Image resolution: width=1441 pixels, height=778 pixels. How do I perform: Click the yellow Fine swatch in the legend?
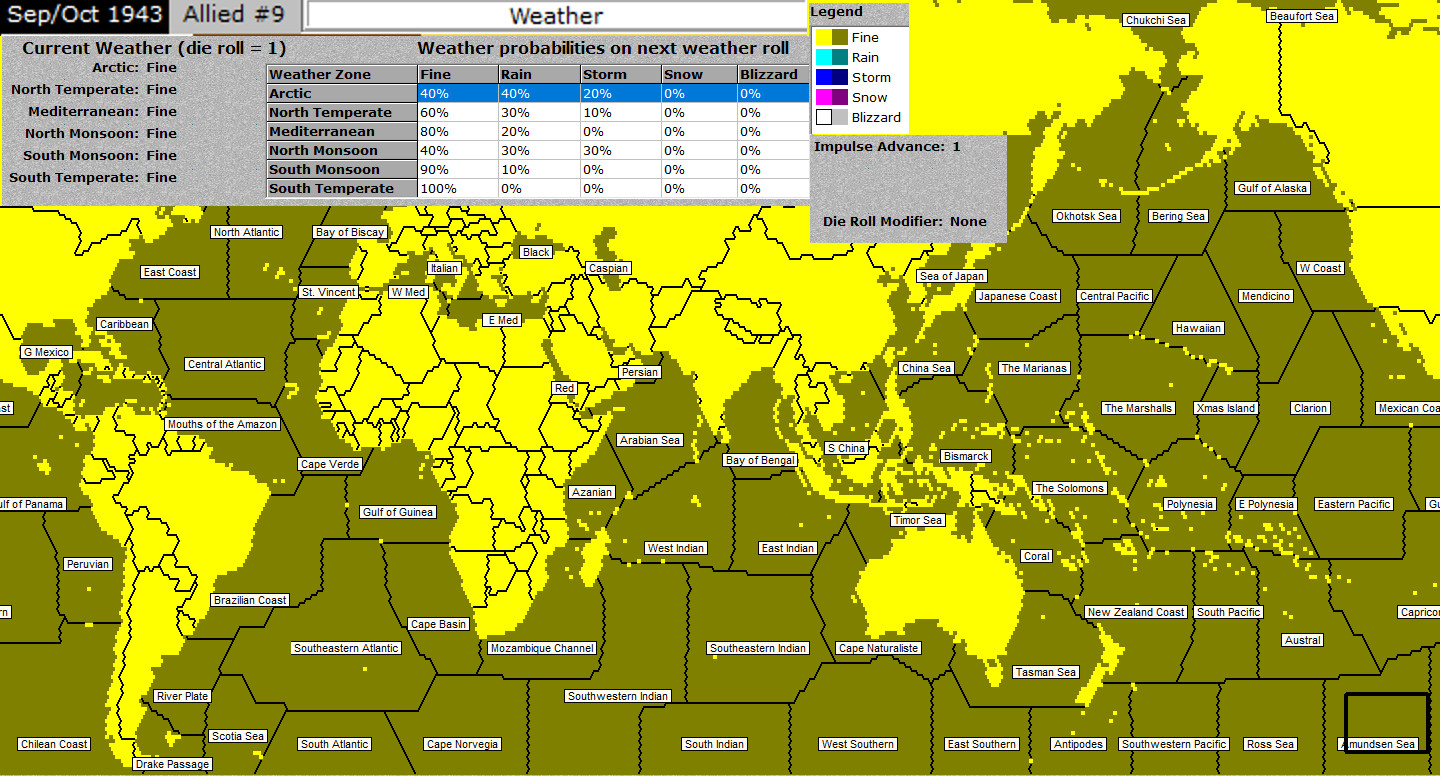[823, 37]
